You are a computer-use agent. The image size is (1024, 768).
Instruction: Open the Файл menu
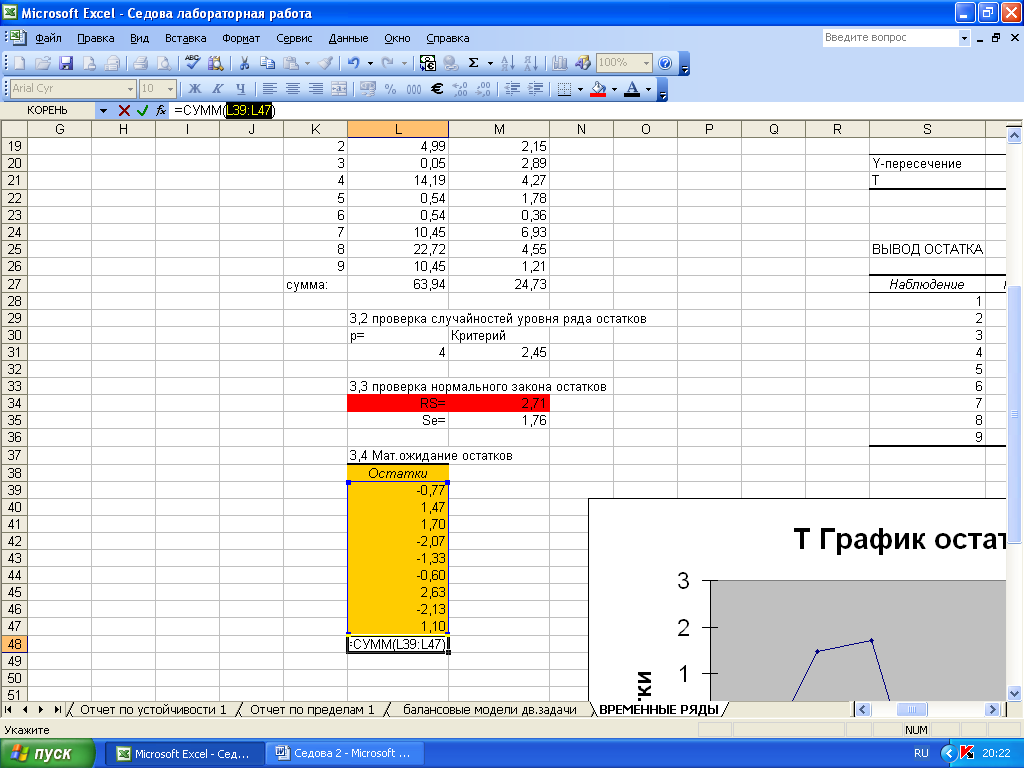point(48,39)
